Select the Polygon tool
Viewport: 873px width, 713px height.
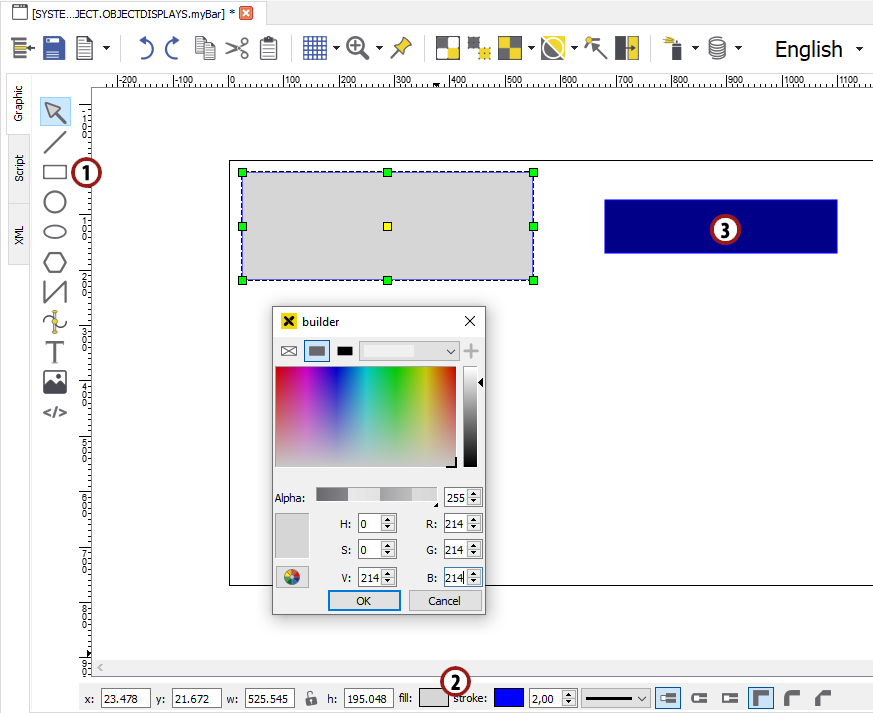coord(55,261)
